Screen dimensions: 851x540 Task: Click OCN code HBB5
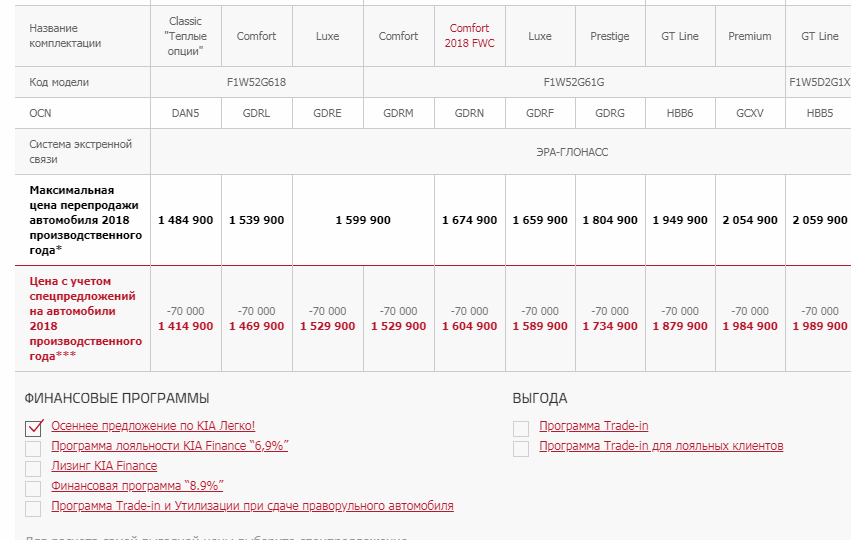point(820,113)
